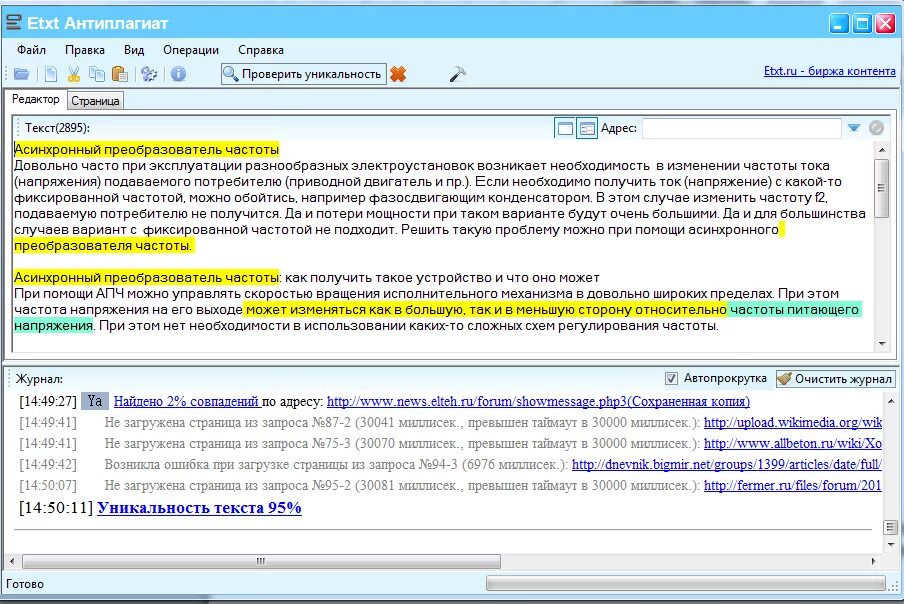904x604 pixels.
Task: Click the Журнал: label
Action: [39, 379]
